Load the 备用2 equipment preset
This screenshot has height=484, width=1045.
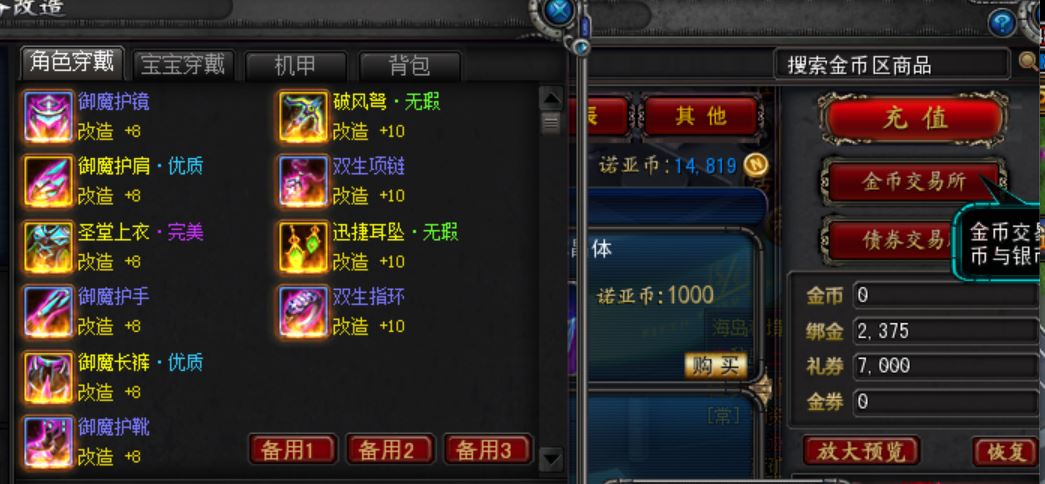coord(390,449)
